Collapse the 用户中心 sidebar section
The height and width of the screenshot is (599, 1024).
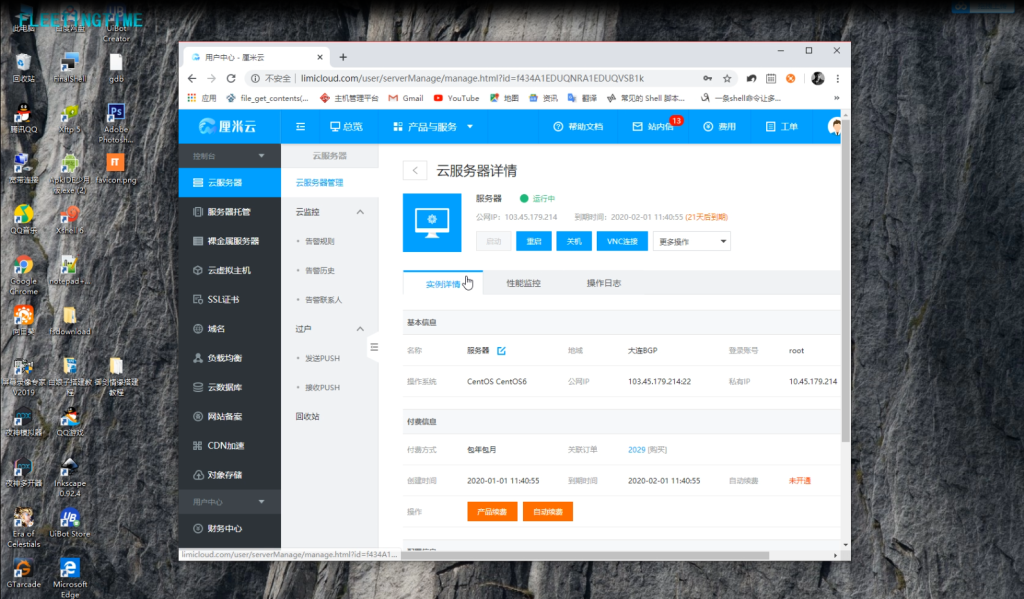click(x=229, y=502)
